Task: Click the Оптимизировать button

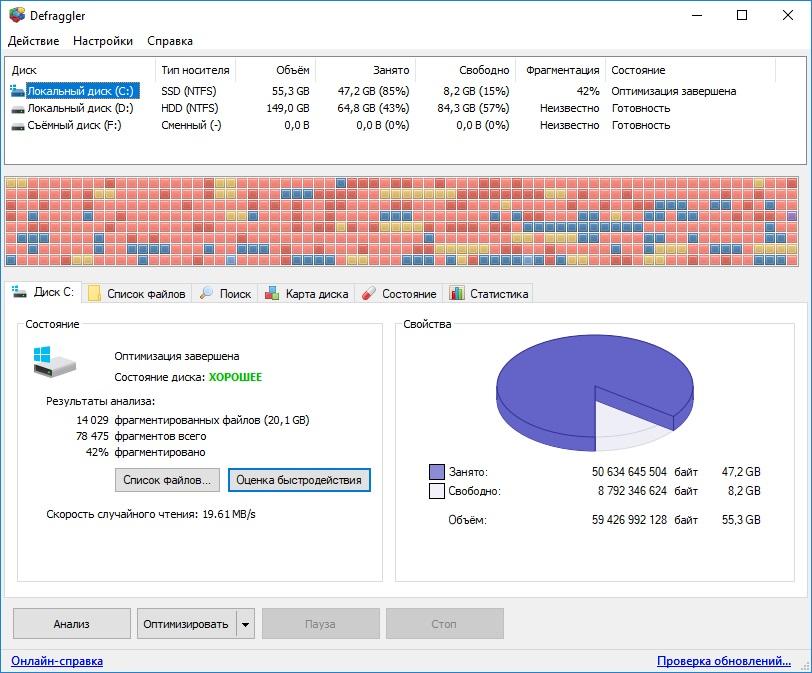Action: click(186, 624)
